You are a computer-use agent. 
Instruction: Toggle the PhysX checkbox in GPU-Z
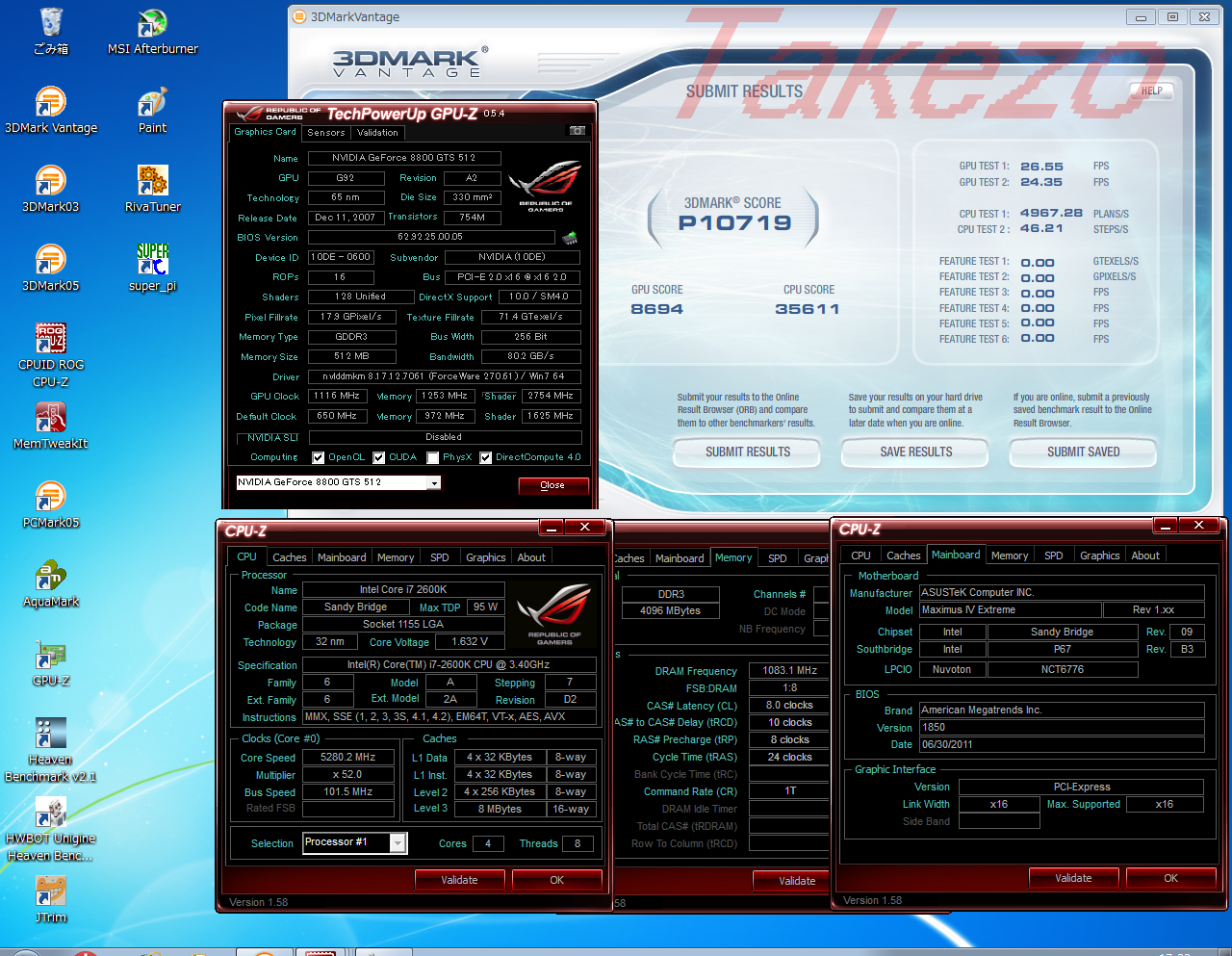click(x=433, y=458)
